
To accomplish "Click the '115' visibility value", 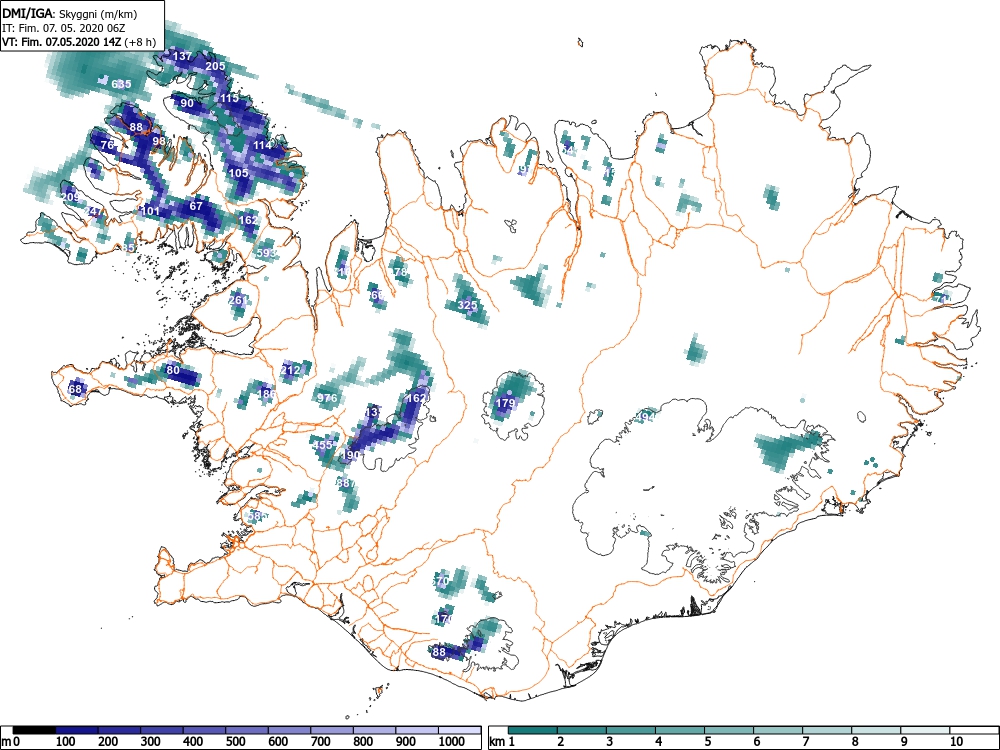I will (229, 98).
